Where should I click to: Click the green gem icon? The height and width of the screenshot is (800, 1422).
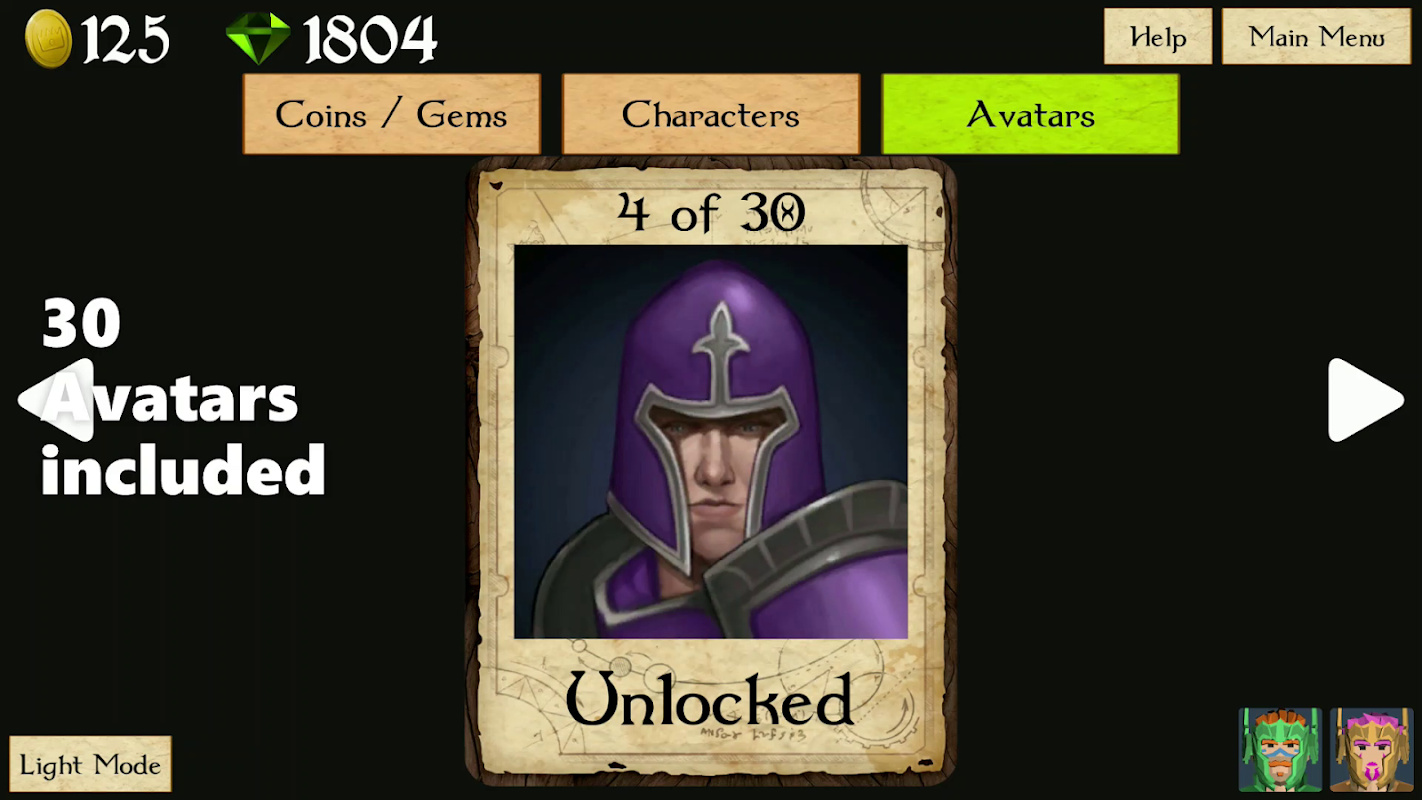click(x=258, y=39)
